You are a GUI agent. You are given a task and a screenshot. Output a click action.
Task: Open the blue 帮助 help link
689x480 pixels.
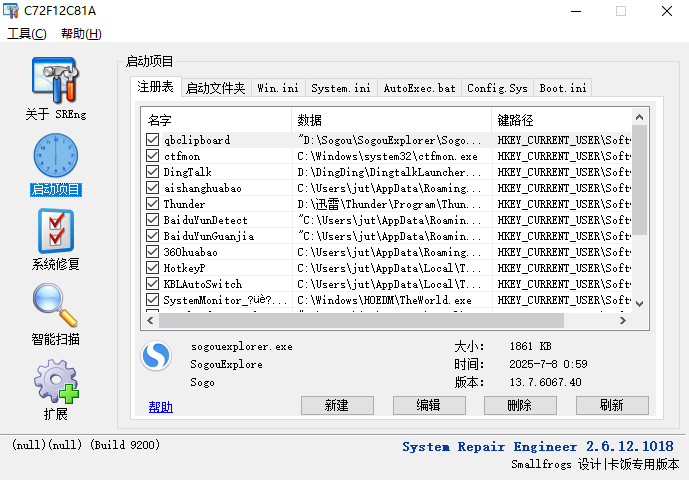(x=160, y=407)
